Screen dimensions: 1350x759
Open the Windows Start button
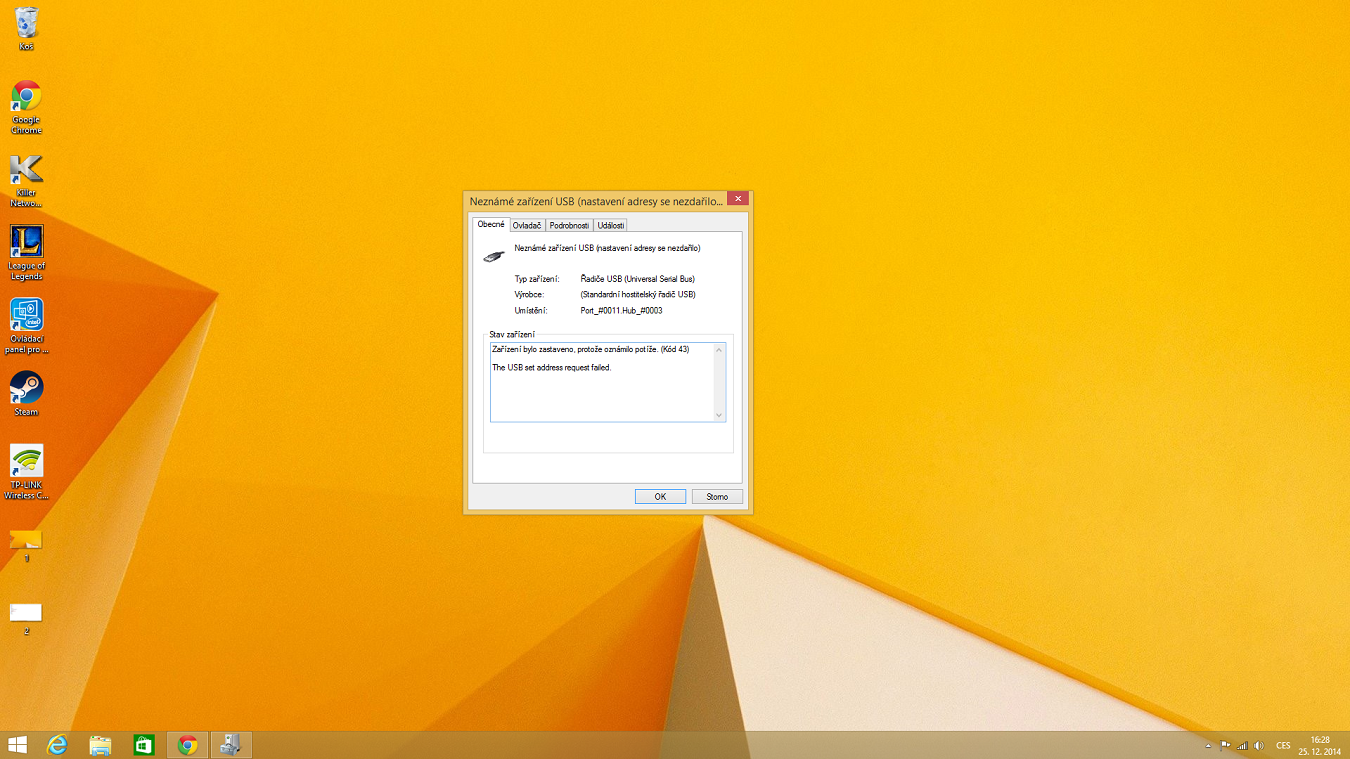17,745
